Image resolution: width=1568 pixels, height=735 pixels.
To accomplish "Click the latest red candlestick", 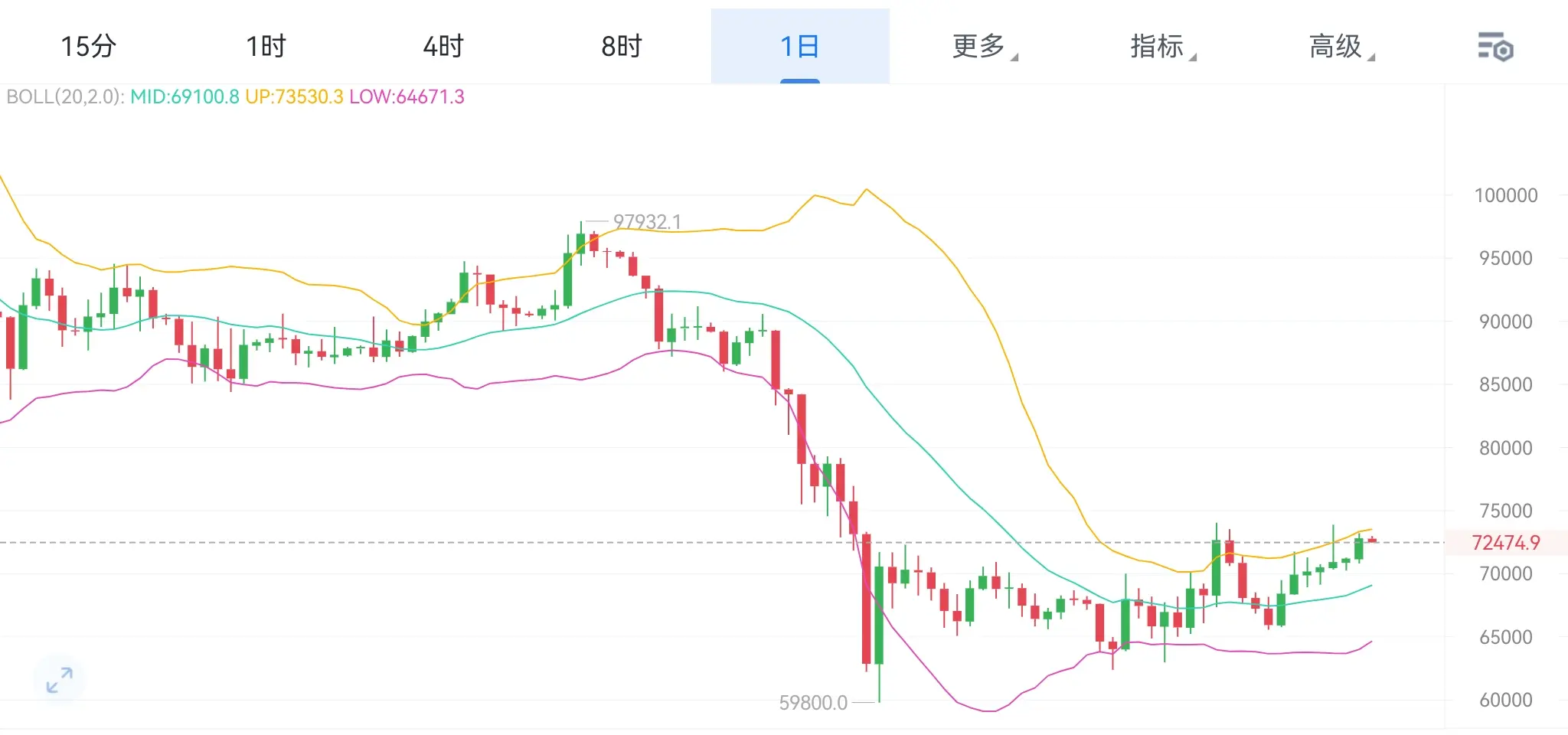I will click(1372, 541).
